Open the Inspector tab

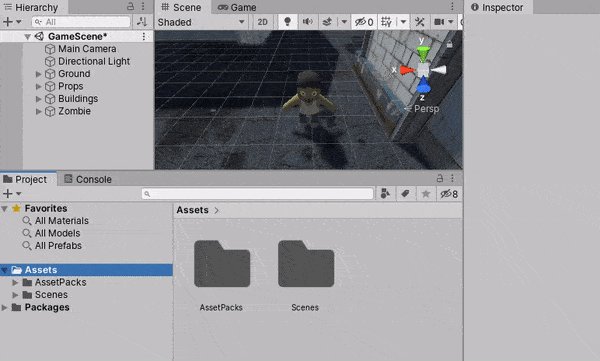click(497, 7)
